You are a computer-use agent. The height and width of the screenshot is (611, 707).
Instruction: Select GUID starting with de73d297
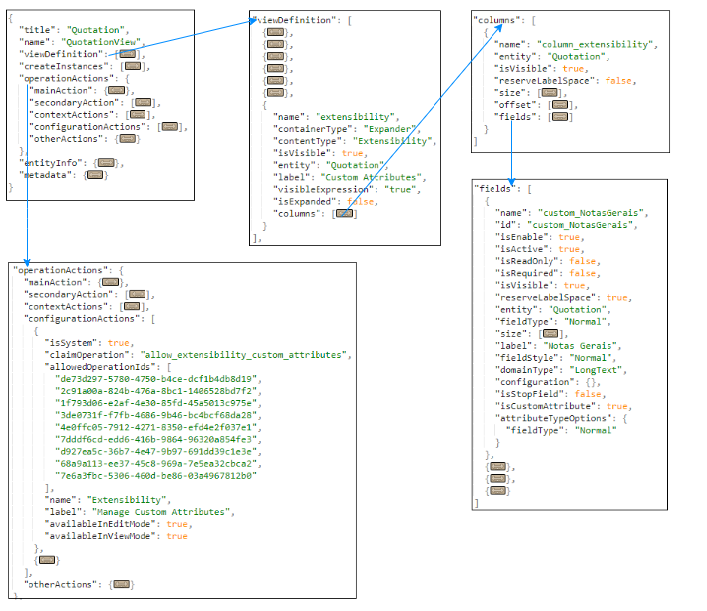tap(156, 379)
